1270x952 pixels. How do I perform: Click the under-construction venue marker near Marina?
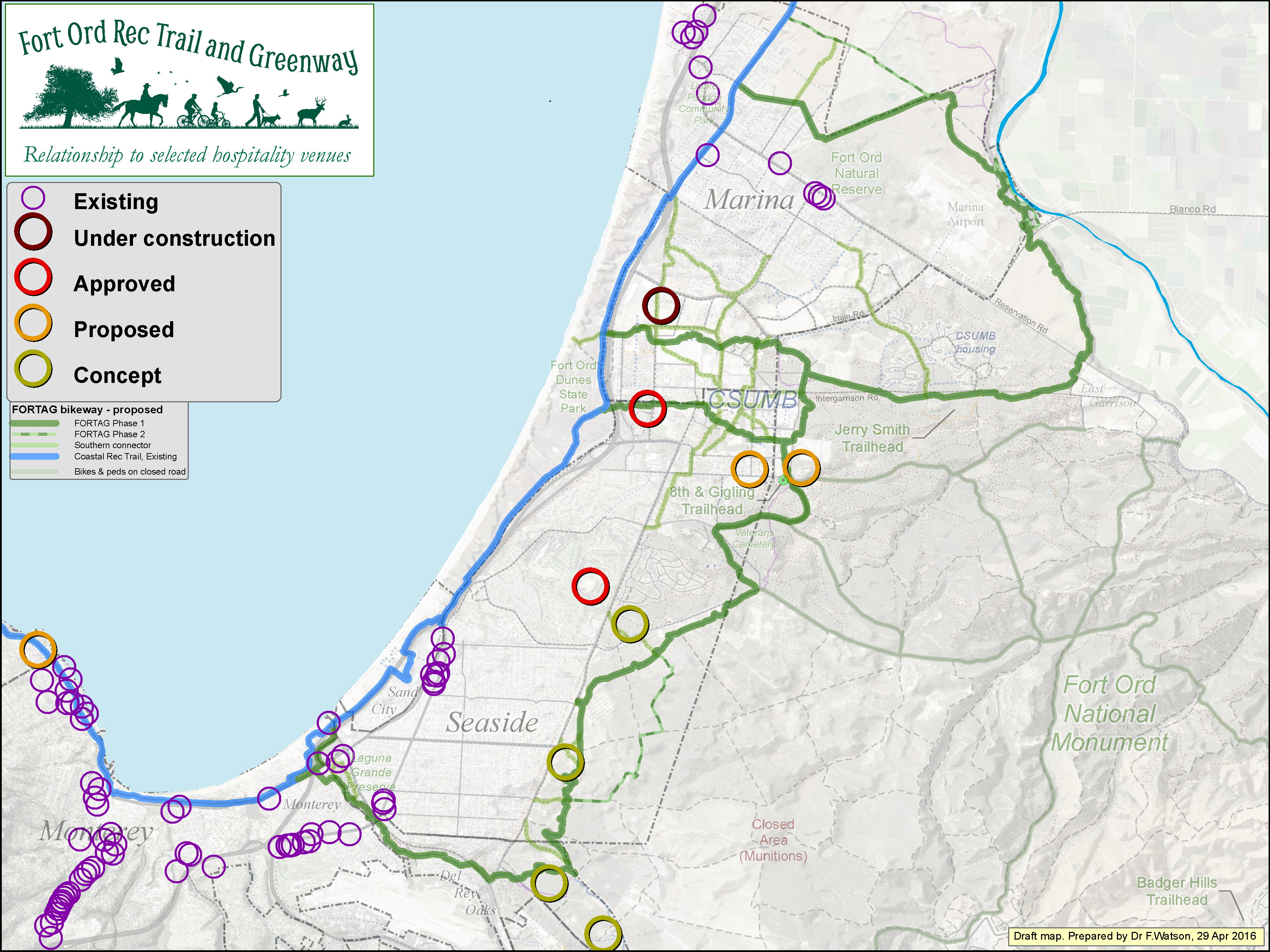click(x=661, y=306)
